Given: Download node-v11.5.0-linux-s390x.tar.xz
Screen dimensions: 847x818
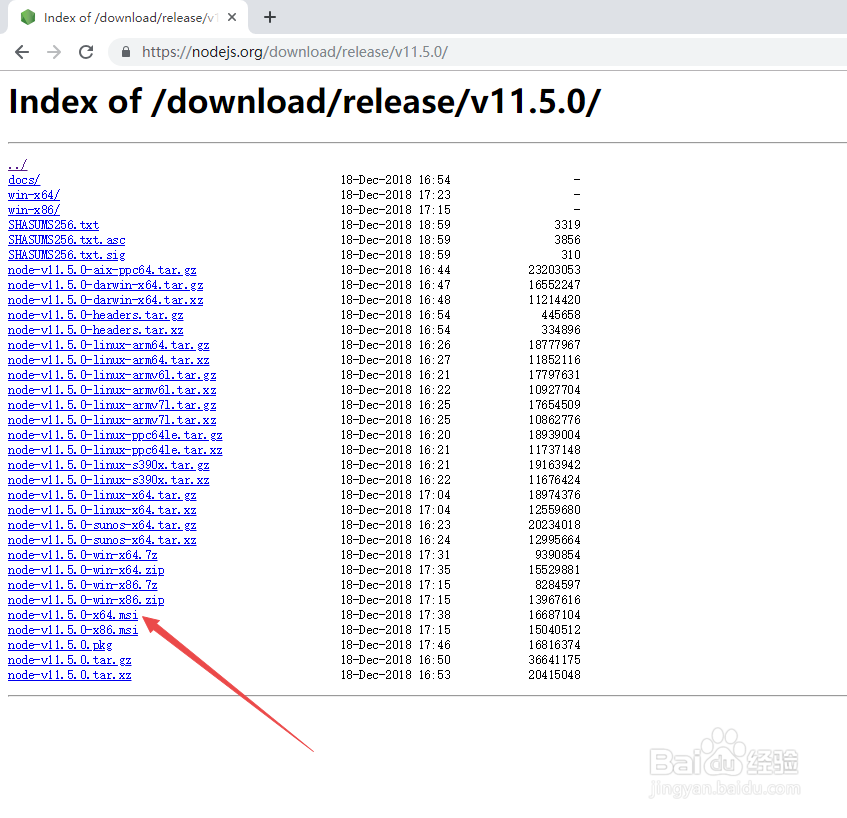Looking at the screenshot, I should click(x=109, y=480).
